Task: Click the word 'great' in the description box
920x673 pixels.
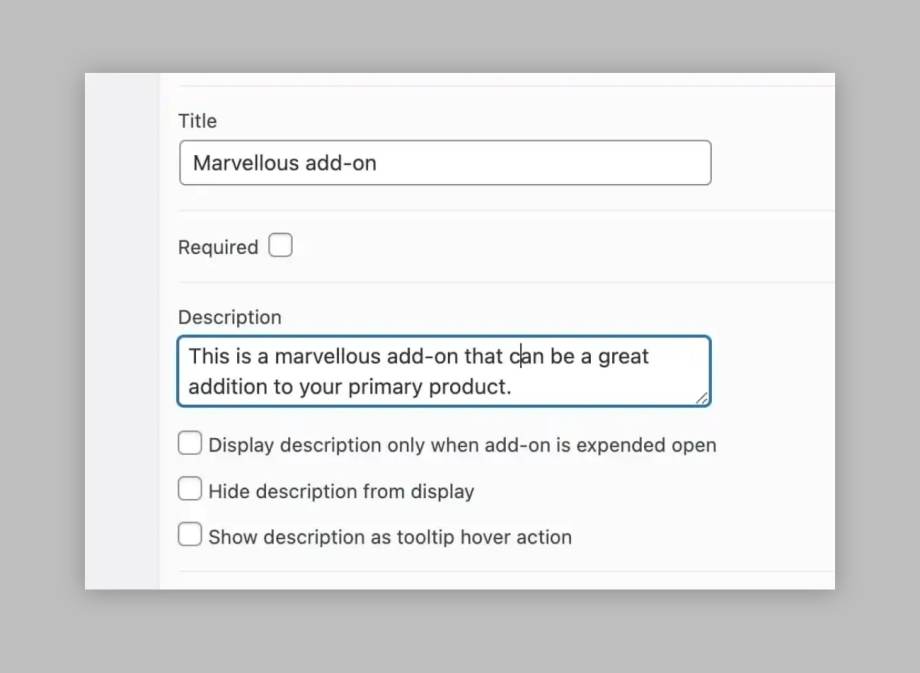Action: tap(623, 357)
